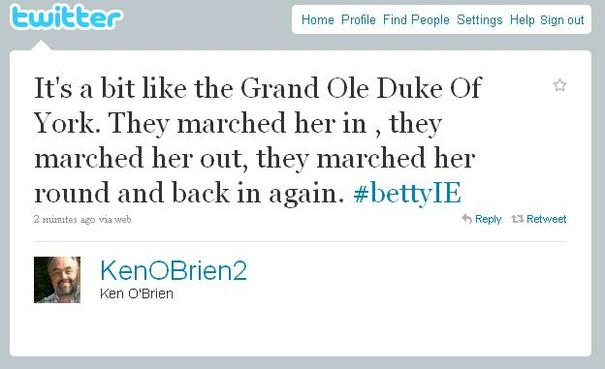Favorite the tweet with the star icon
The height and width of the screenshot is (369, 605).
pos(559,85)
